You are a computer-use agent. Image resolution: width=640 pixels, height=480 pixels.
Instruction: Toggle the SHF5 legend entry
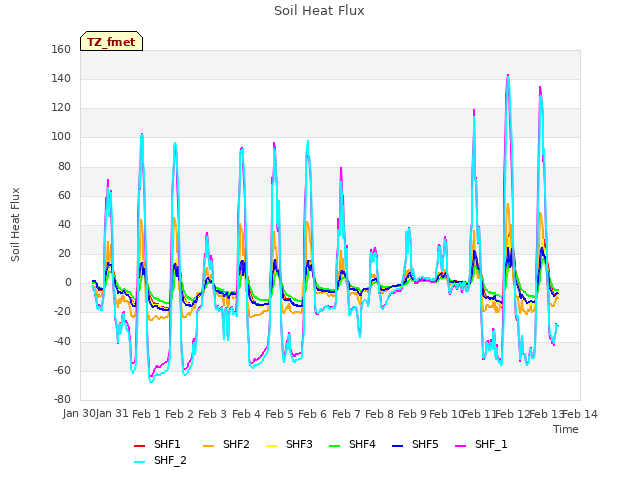click(x=415, y=444)
